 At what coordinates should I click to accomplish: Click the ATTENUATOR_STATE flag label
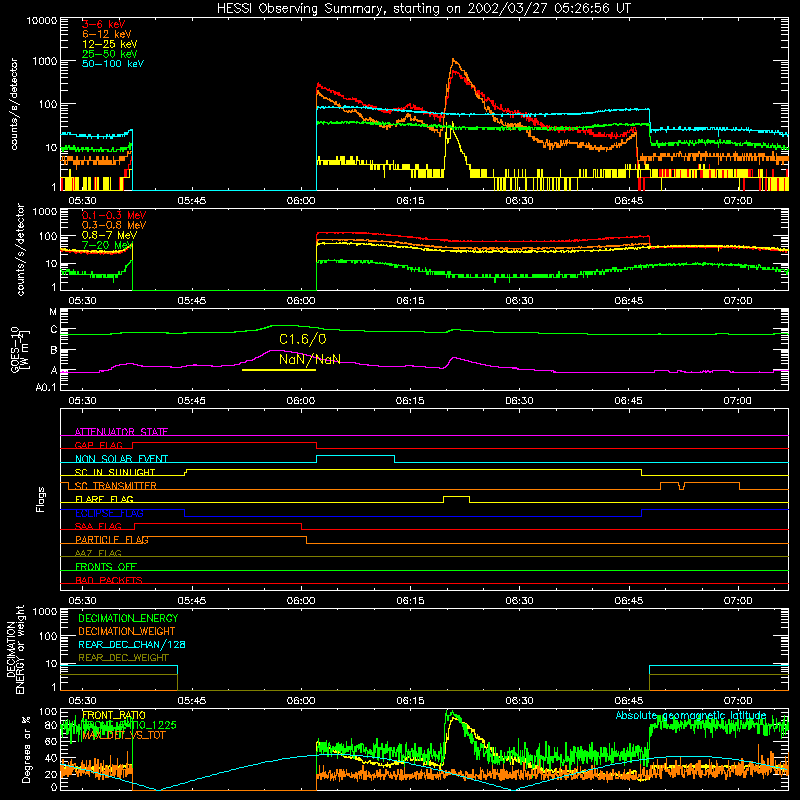121,432
